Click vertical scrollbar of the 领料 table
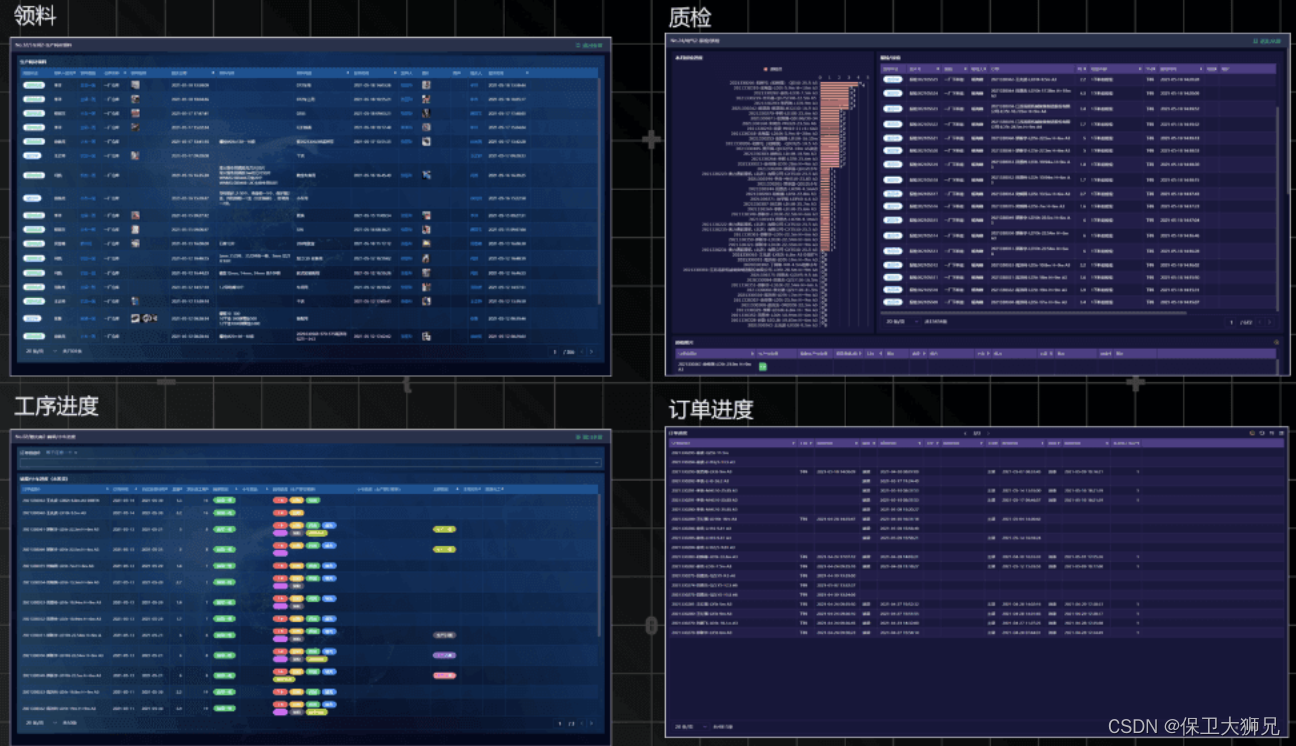This screenshot has width=1296, height=746. 600,190
